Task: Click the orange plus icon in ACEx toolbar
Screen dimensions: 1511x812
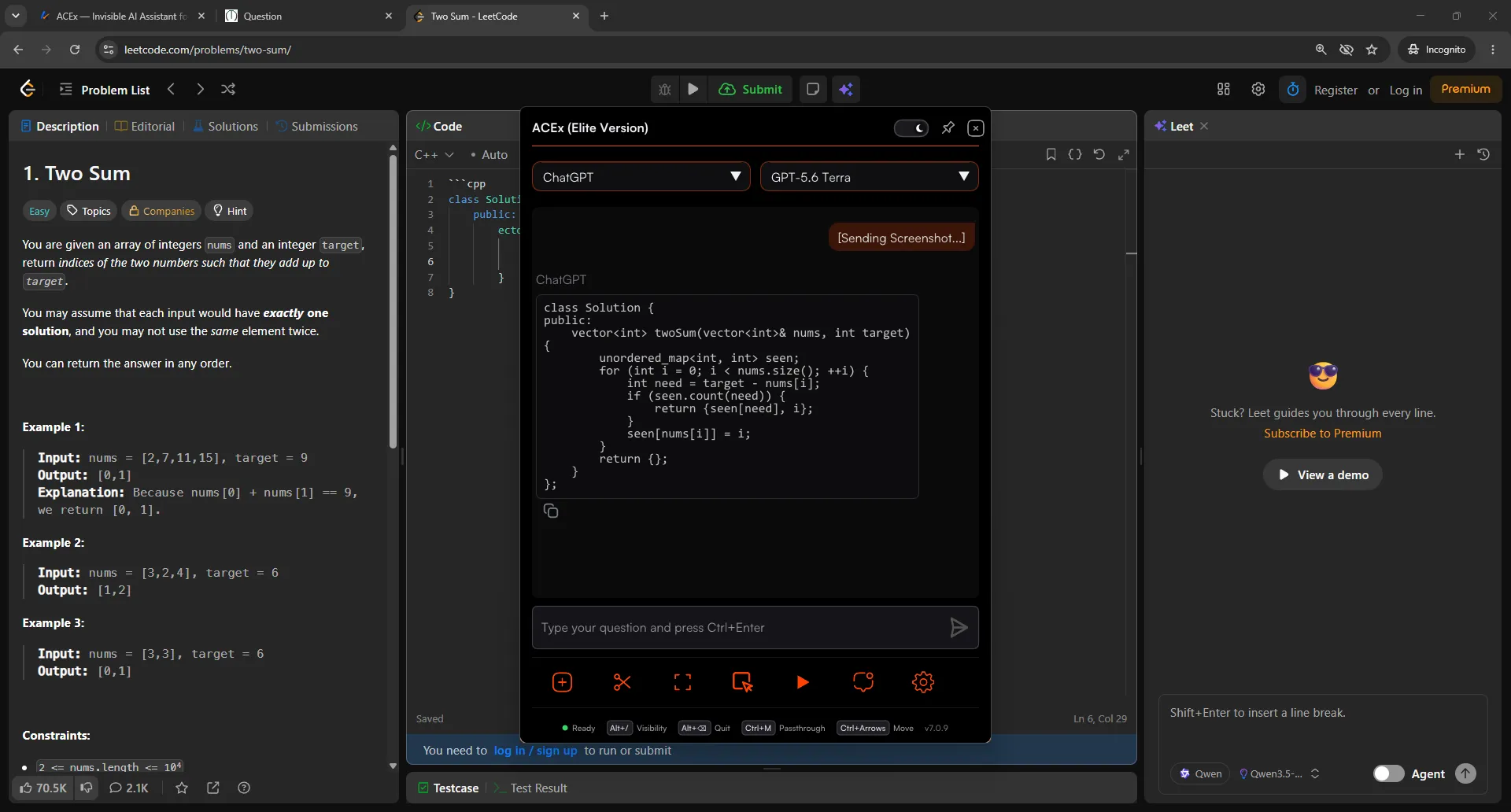Action: (x=562, y=682)
